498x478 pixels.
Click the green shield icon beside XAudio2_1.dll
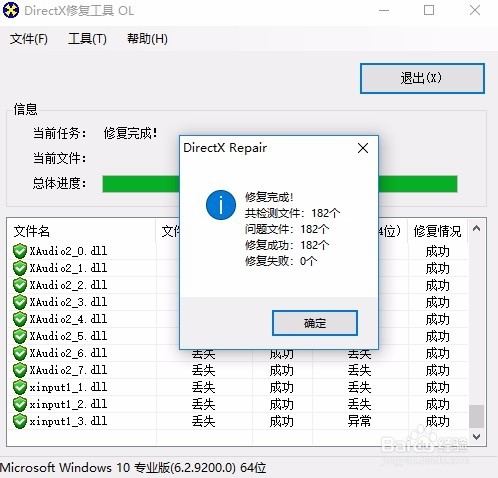pyautogui.click(x=20, y=268)
